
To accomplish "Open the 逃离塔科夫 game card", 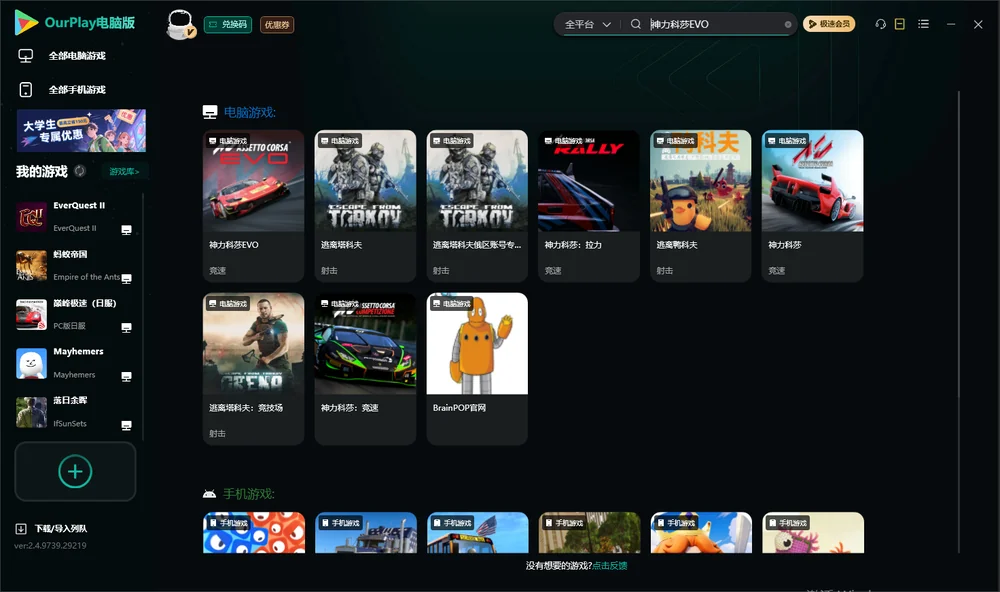I will tap(365, 206).
